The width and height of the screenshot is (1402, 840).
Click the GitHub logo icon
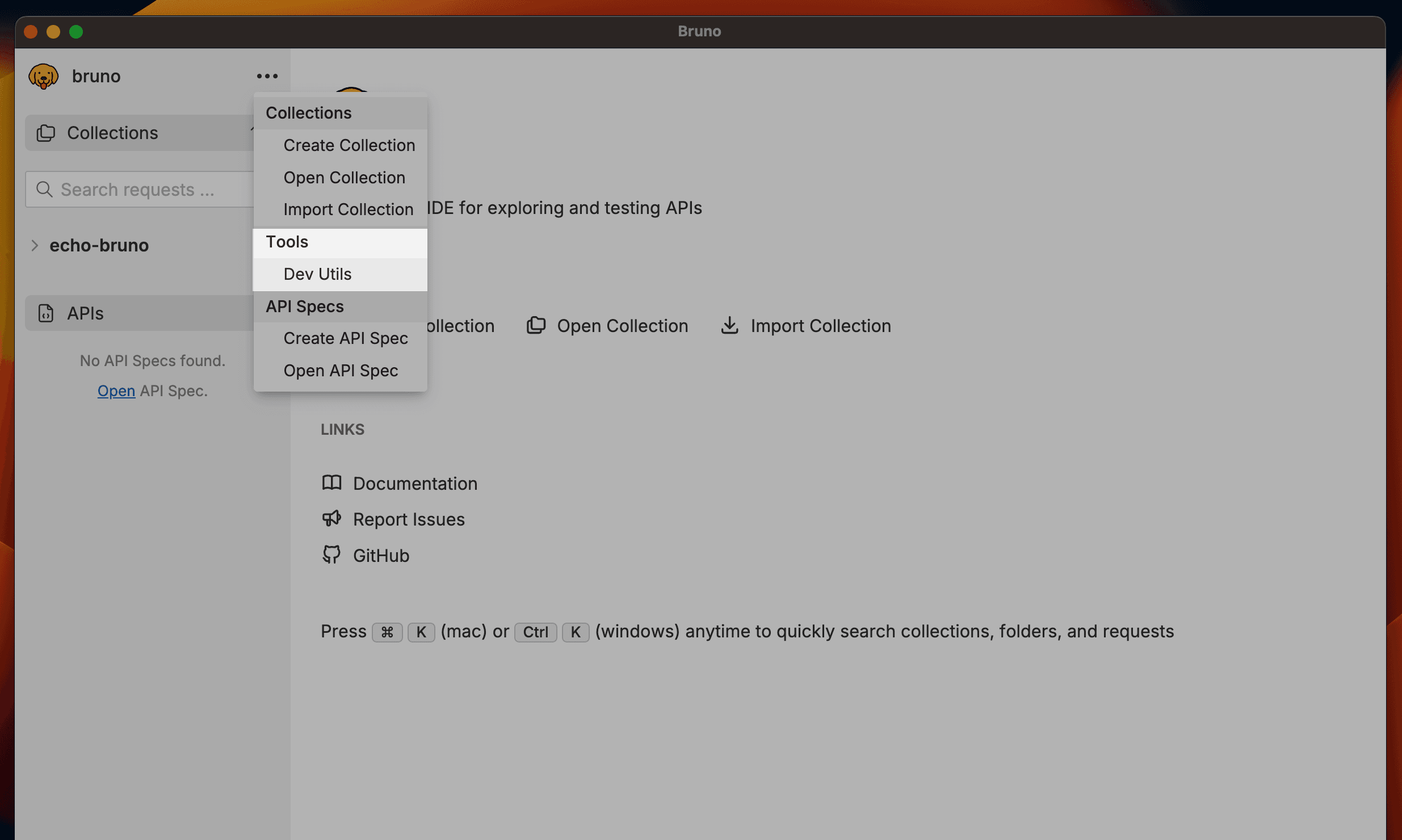point(331,555)
